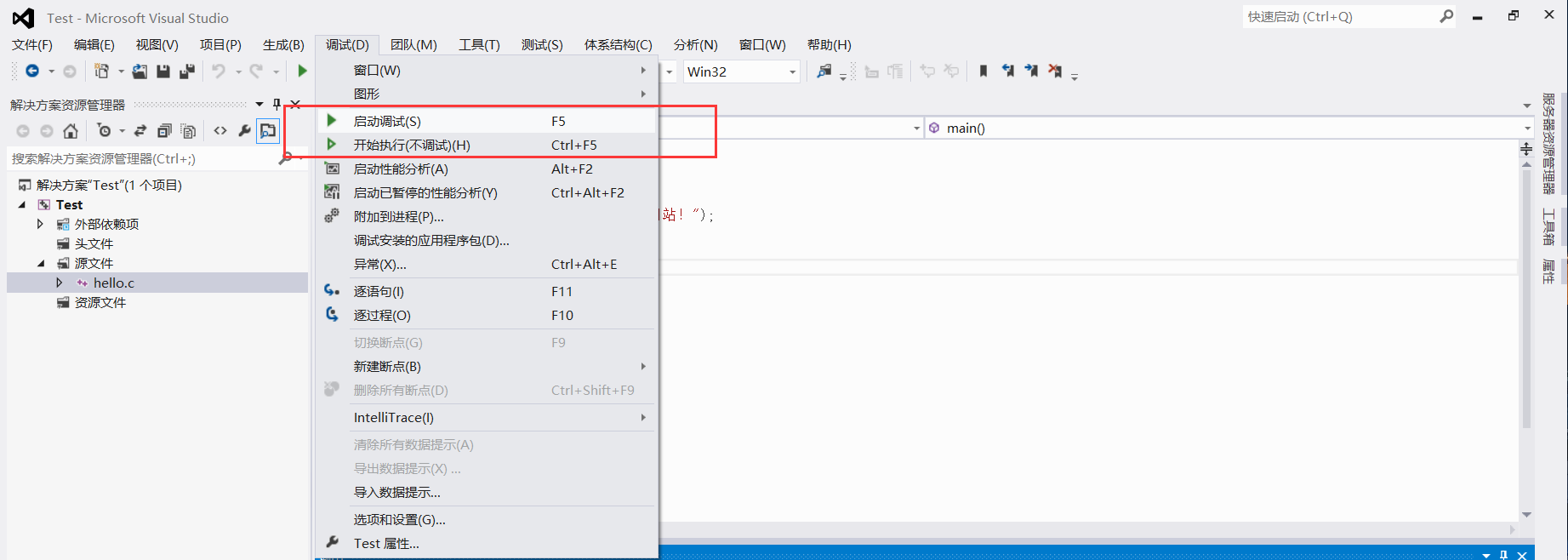
Task: Choose 开始执行(不调试) menu entry
Action: pyautogui.click(x=412, y=145)
